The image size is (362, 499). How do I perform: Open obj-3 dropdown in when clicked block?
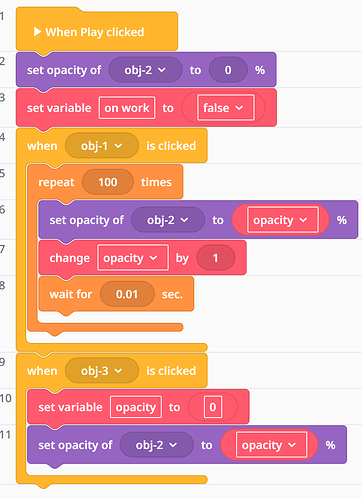pos(102,371)
